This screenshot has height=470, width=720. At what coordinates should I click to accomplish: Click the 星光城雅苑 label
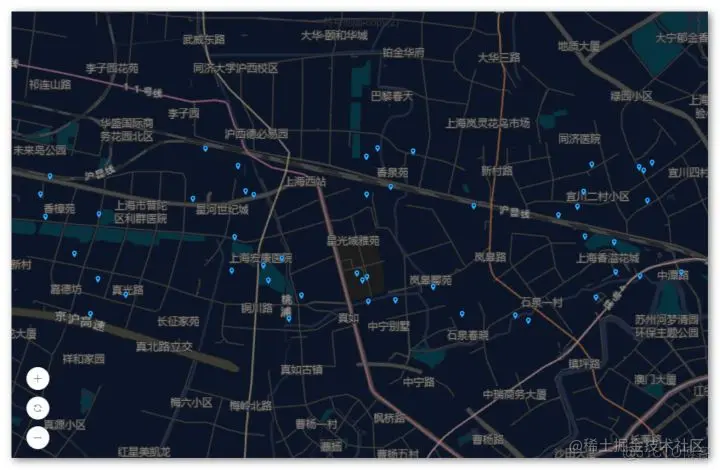(x=353, y=241)
